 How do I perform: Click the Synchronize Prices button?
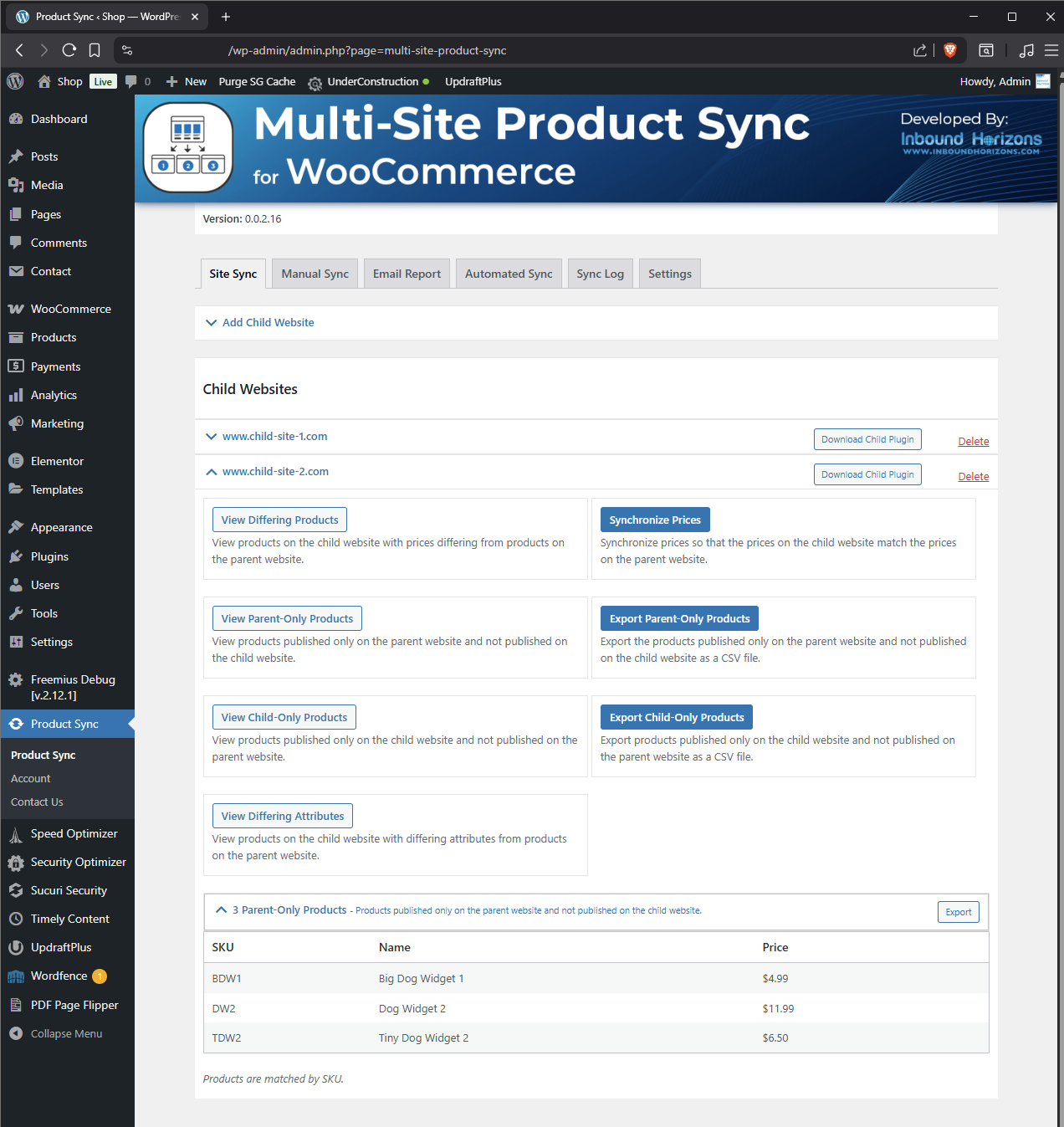(x=654, y=520)
